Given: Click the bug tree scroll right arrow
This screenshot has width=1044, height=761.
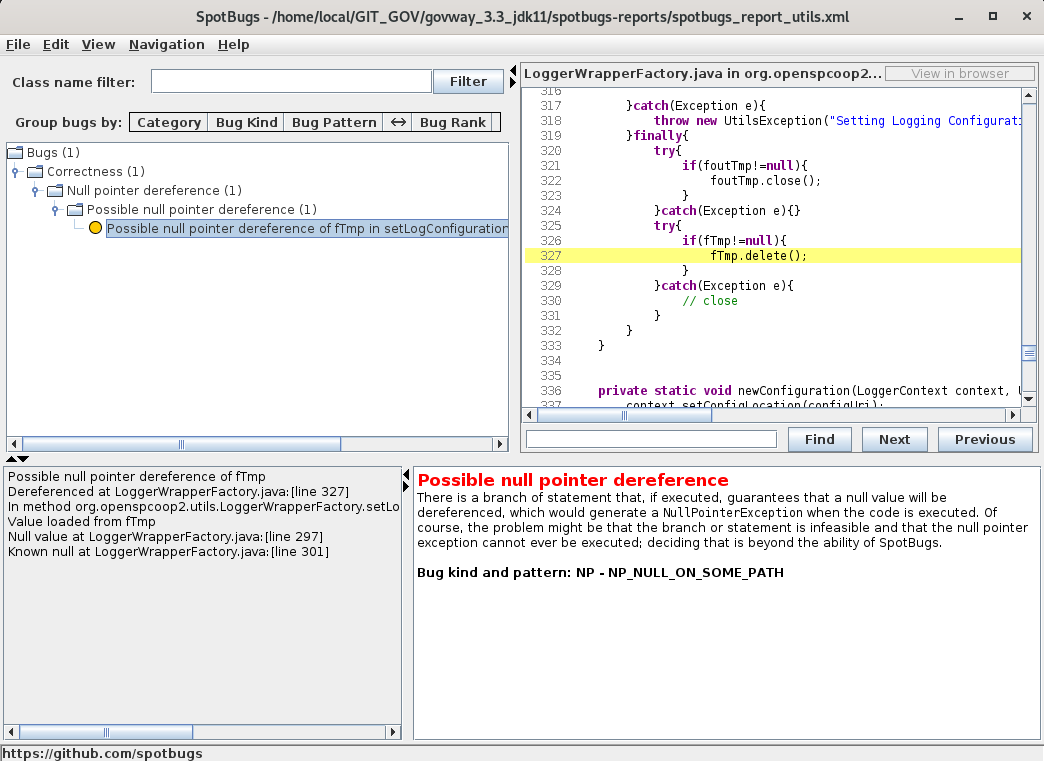Looking at the screenshot, I should click(500, 444).
